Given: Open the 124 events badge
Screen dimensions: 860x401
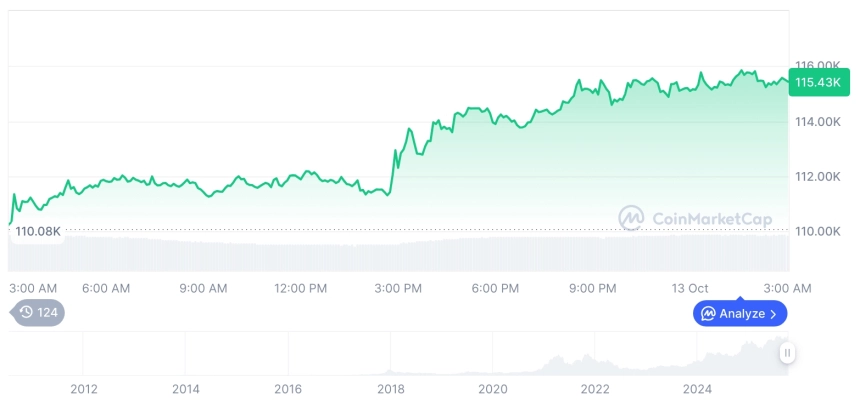Looking at the screenshot, I should pos(39,313).
